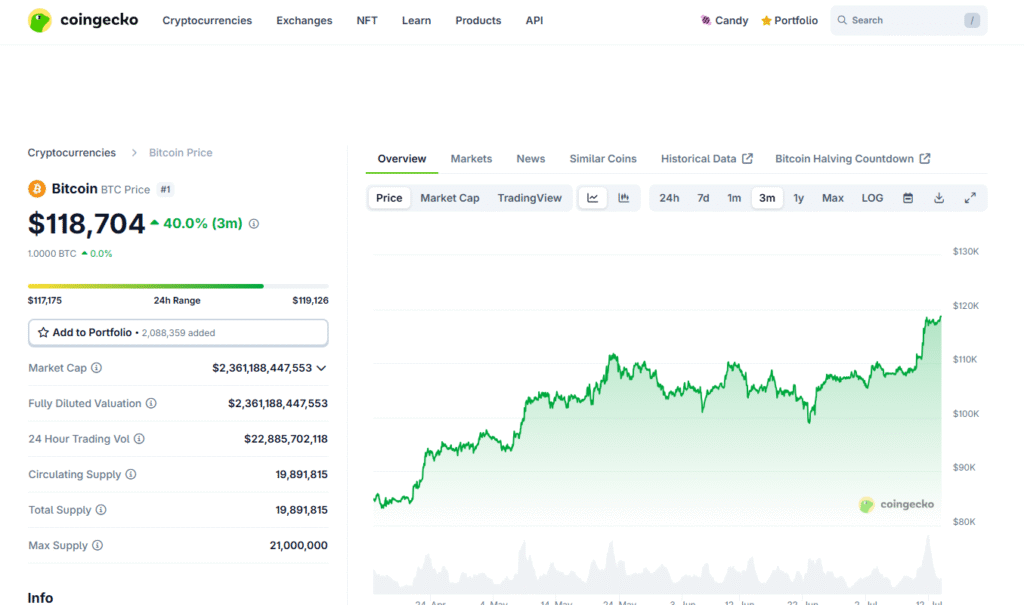This screenshot has height=605, width=1024.
Task: Select the Market Cap chart mode
Action: [x=450, y=198]
